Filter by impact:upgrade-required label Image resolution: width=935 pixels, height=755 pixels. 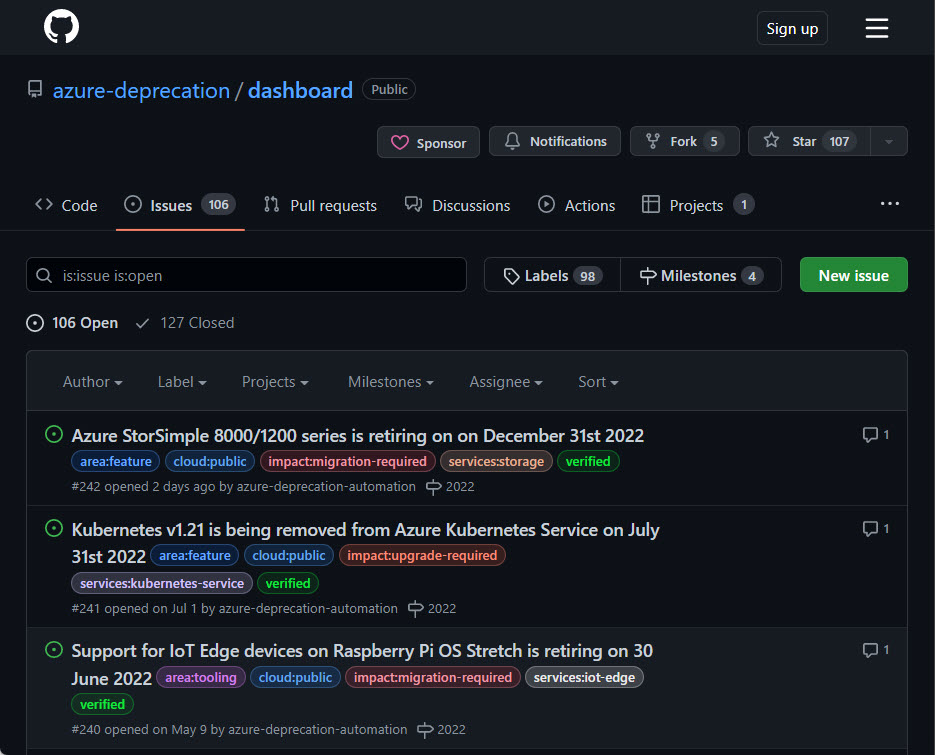tap(422, 556)
